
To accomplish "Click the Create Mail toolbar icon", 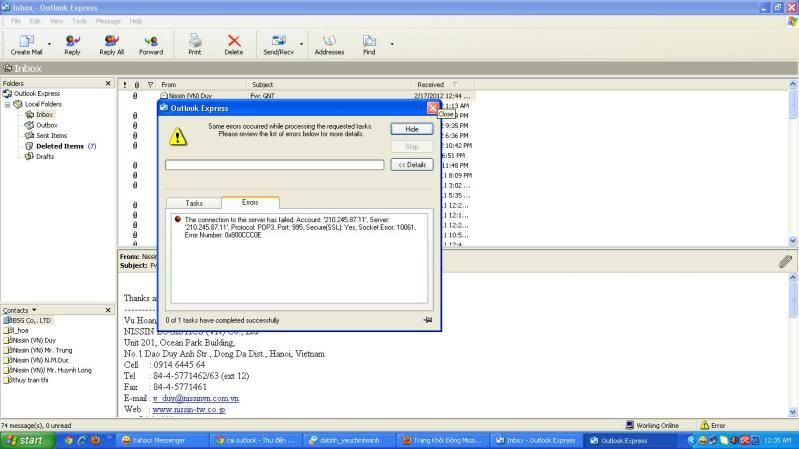I will coord(26,44).
